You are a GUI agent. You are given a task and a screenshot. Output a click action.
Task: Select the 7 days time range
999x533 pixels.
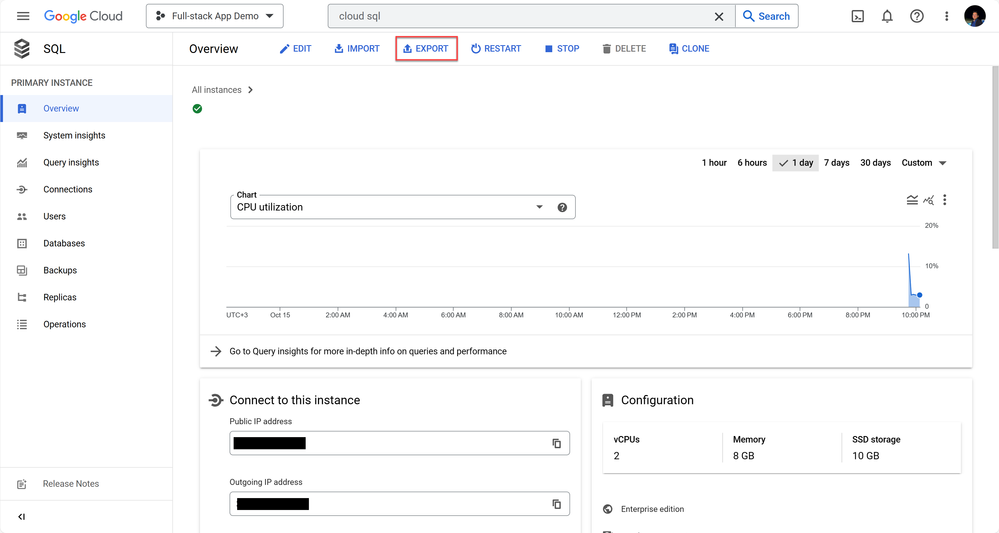(x=837, y=162)
